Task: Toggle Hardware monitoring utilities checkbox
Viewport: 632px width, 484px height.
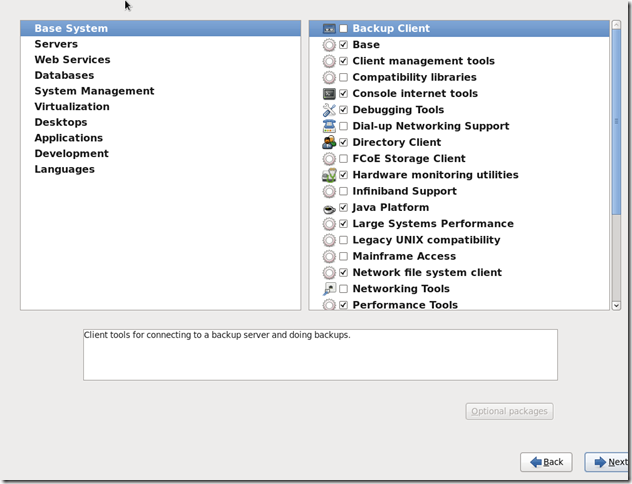Action: [343, 175]
